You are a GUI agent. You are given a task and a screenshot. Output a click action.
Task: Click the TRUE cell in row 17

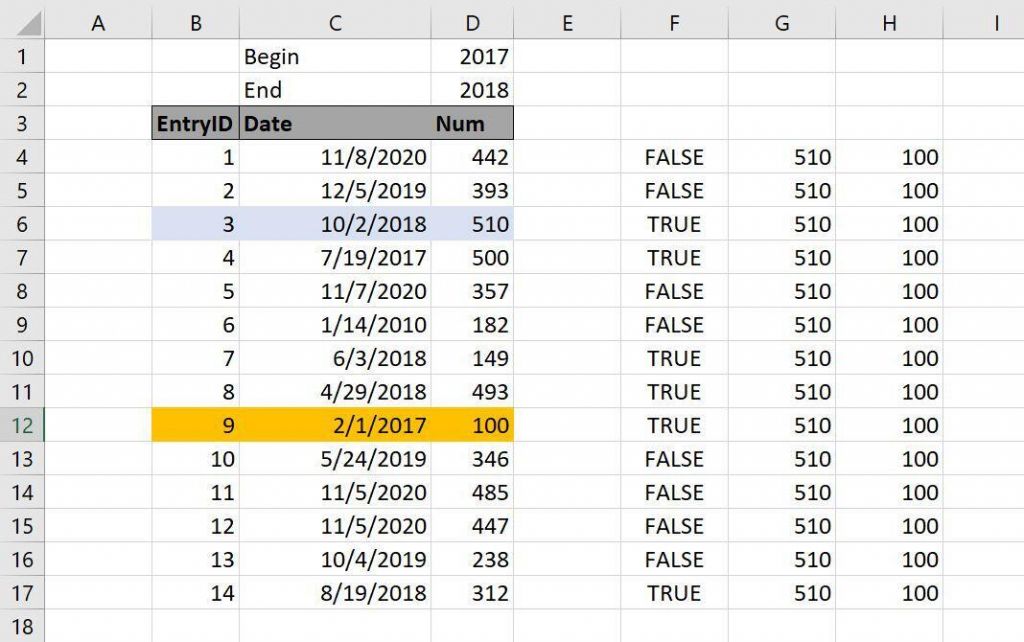coord(674,593)
